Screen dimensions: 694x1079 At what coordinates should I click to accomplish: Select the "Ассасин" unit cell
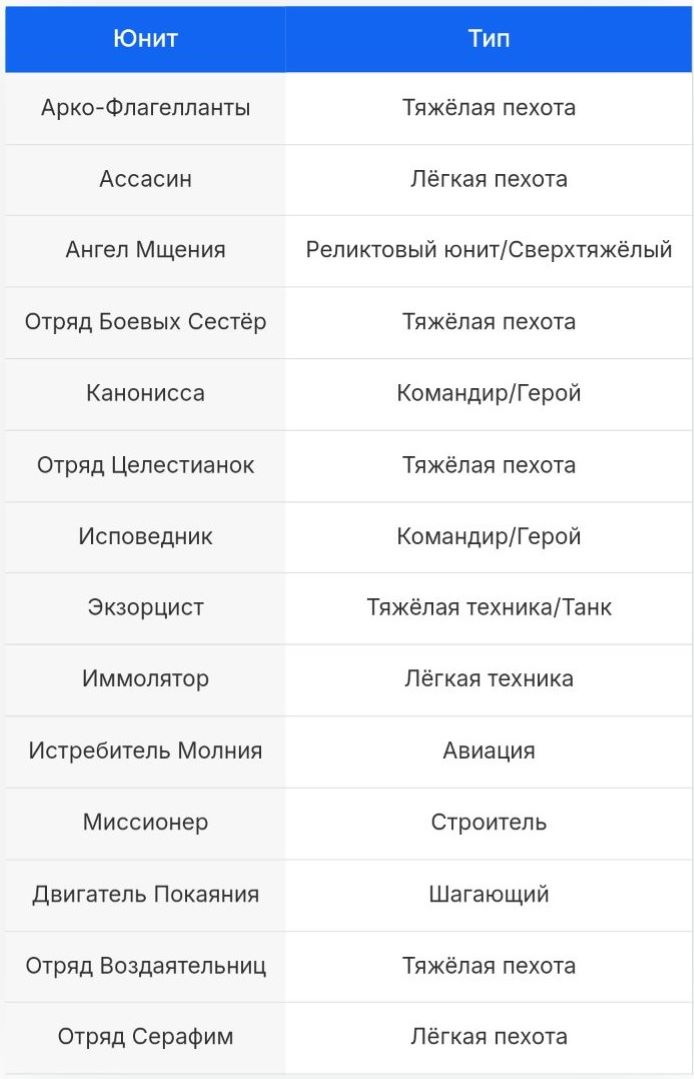pyautogui.click(x=145, y=179)
